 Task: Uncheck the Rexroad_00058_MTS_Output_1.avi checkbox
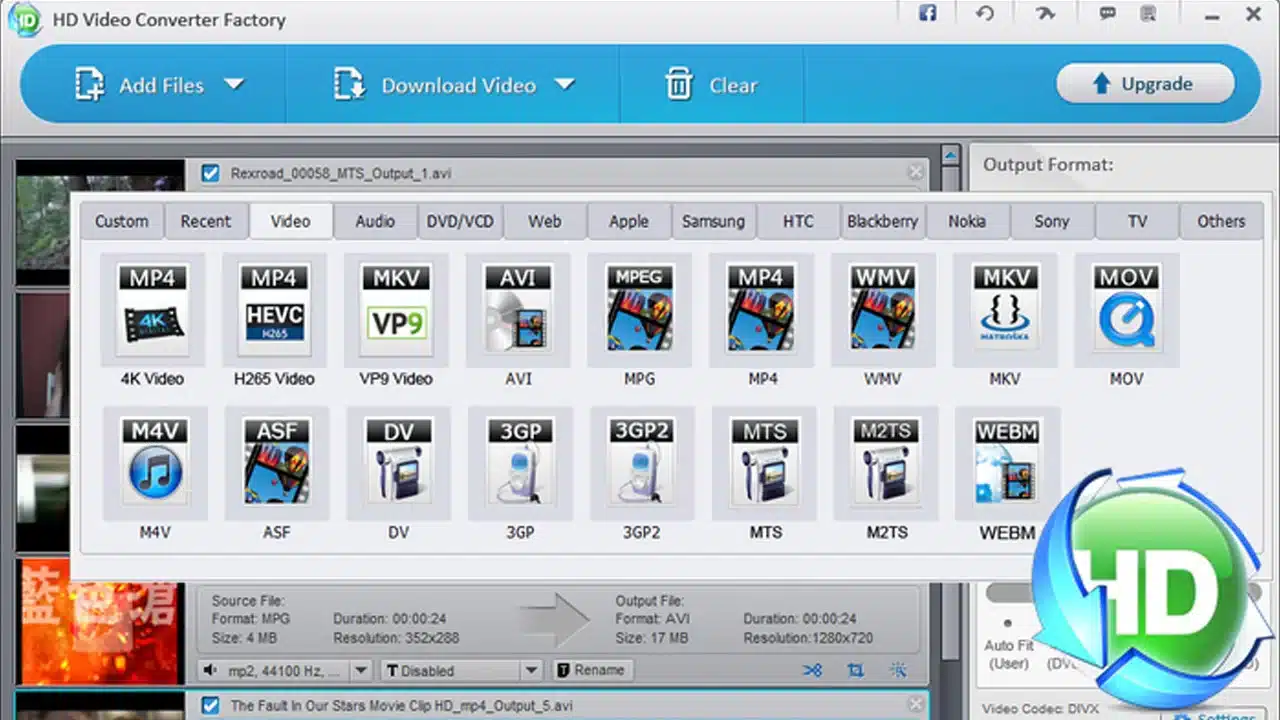pos(210,173)
